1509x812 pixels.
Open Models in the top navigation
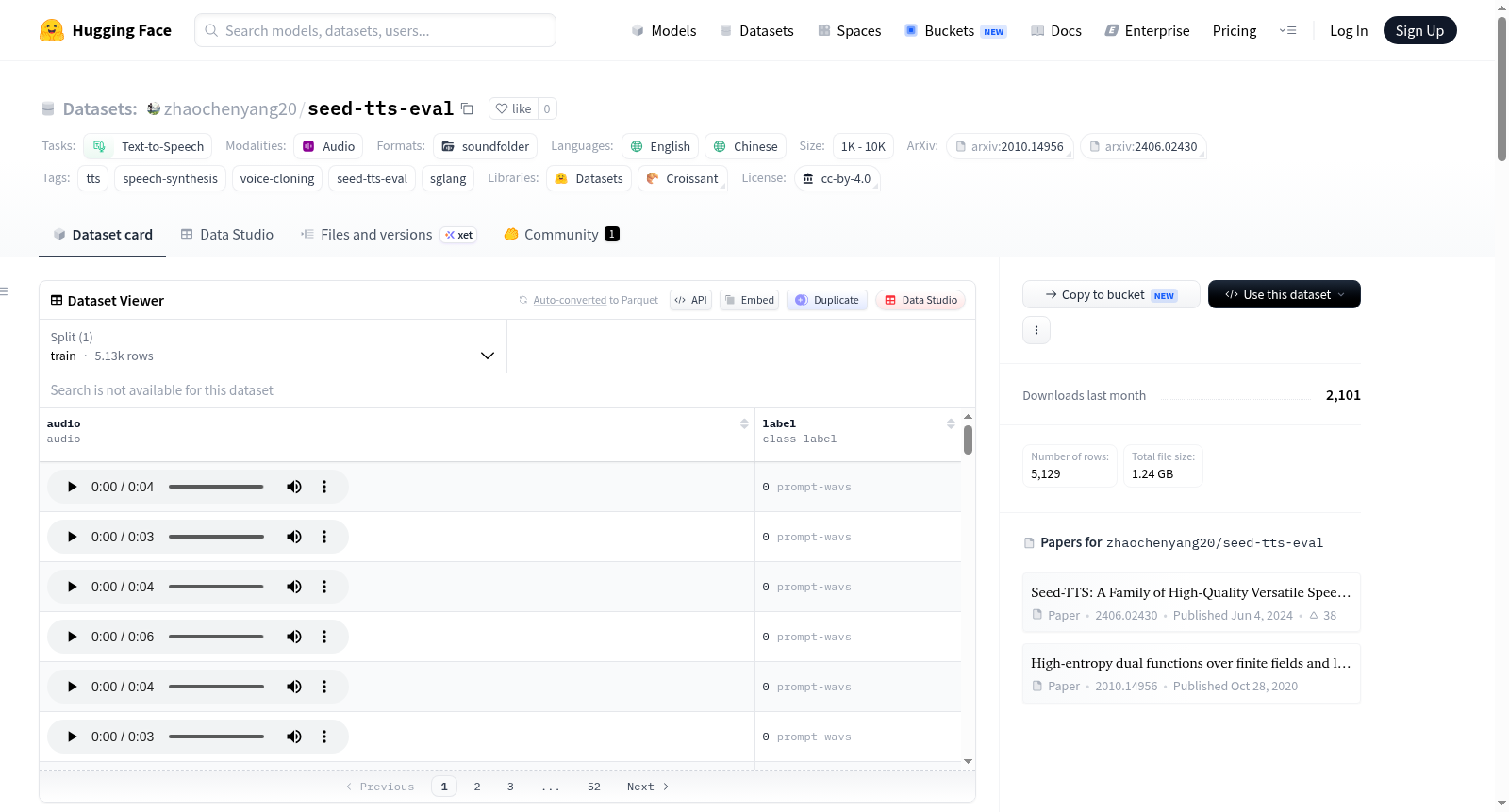664,30
